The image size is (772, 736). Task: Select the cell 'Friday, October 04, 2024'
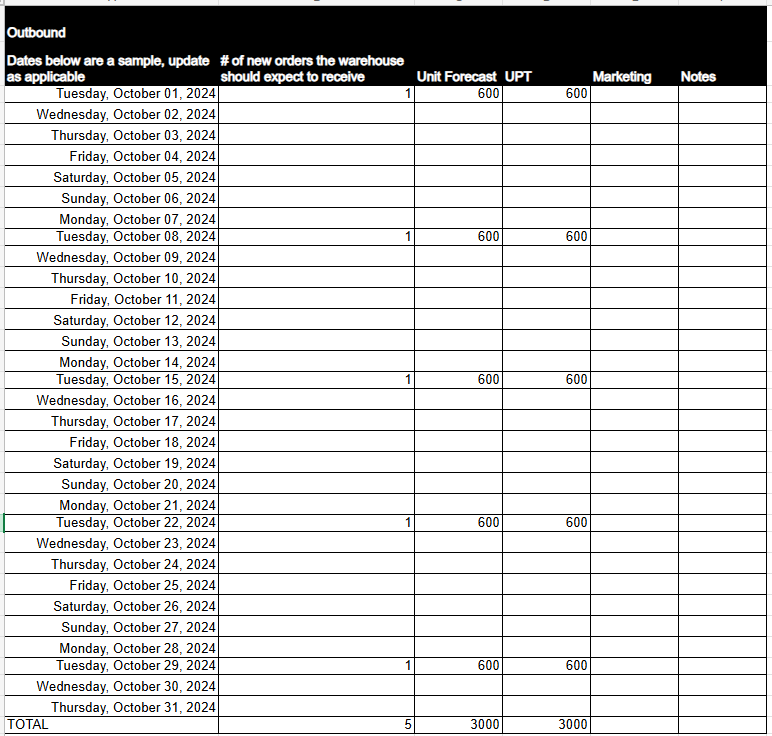click(111, 156)
